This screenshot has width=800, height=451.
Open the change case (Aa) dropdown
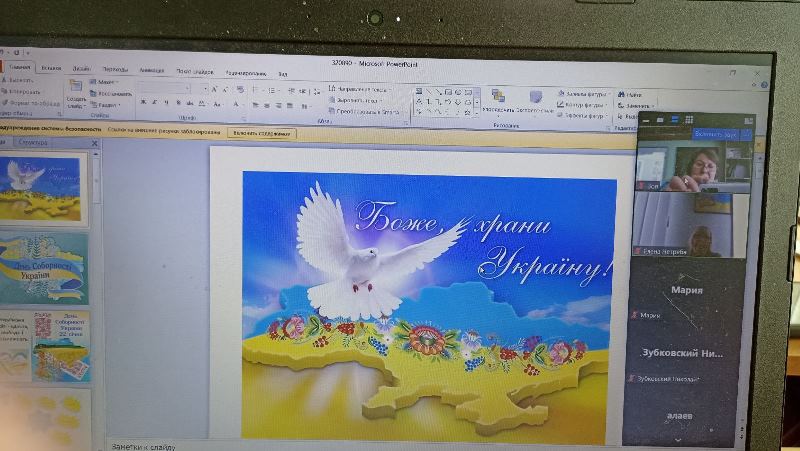[218, 105]
